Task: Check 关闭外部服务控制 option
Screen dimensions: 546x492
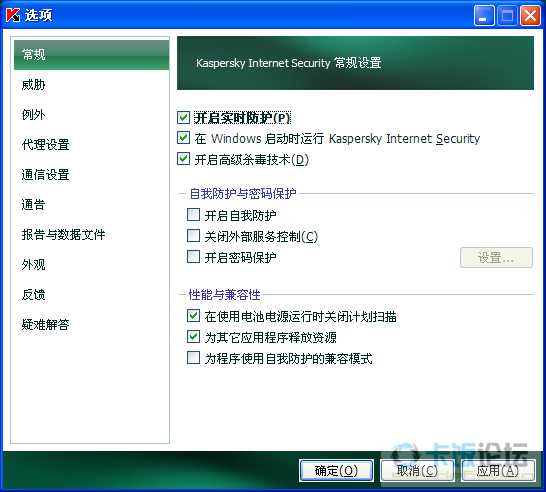Action: pyautogui.click(x=193, y=236)
